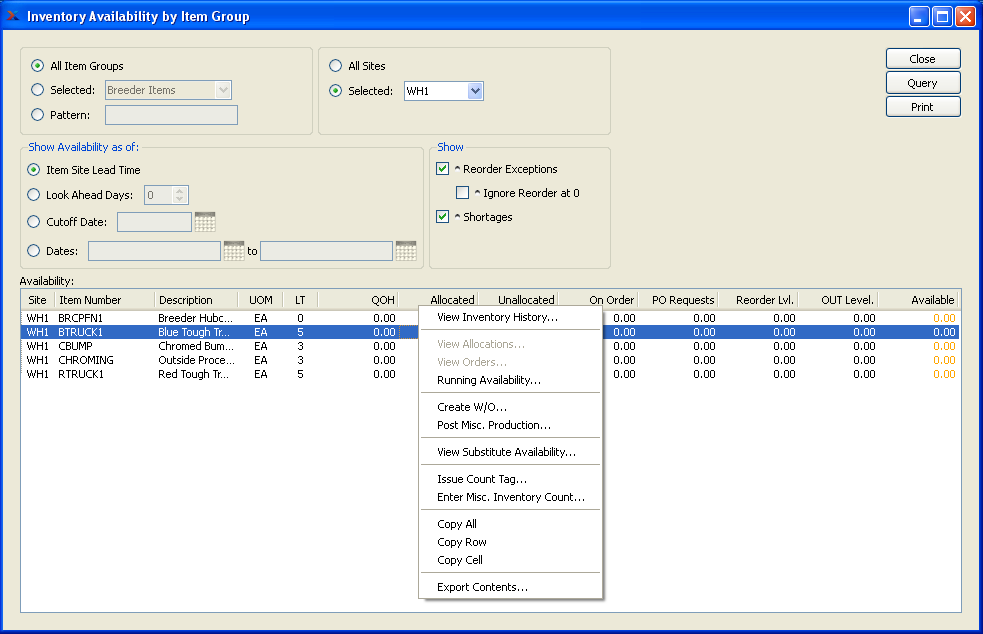Choose the Look Ahead Days option
This screenshot has height=634, width=983.
click(x=34, y=195)
